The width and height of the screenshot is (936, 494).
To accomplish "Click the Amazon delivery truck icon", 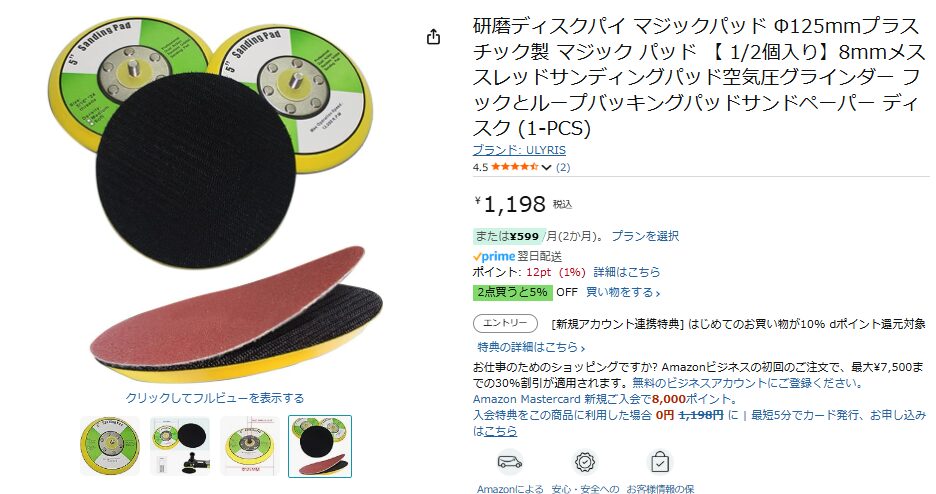I will pos(509,462).
